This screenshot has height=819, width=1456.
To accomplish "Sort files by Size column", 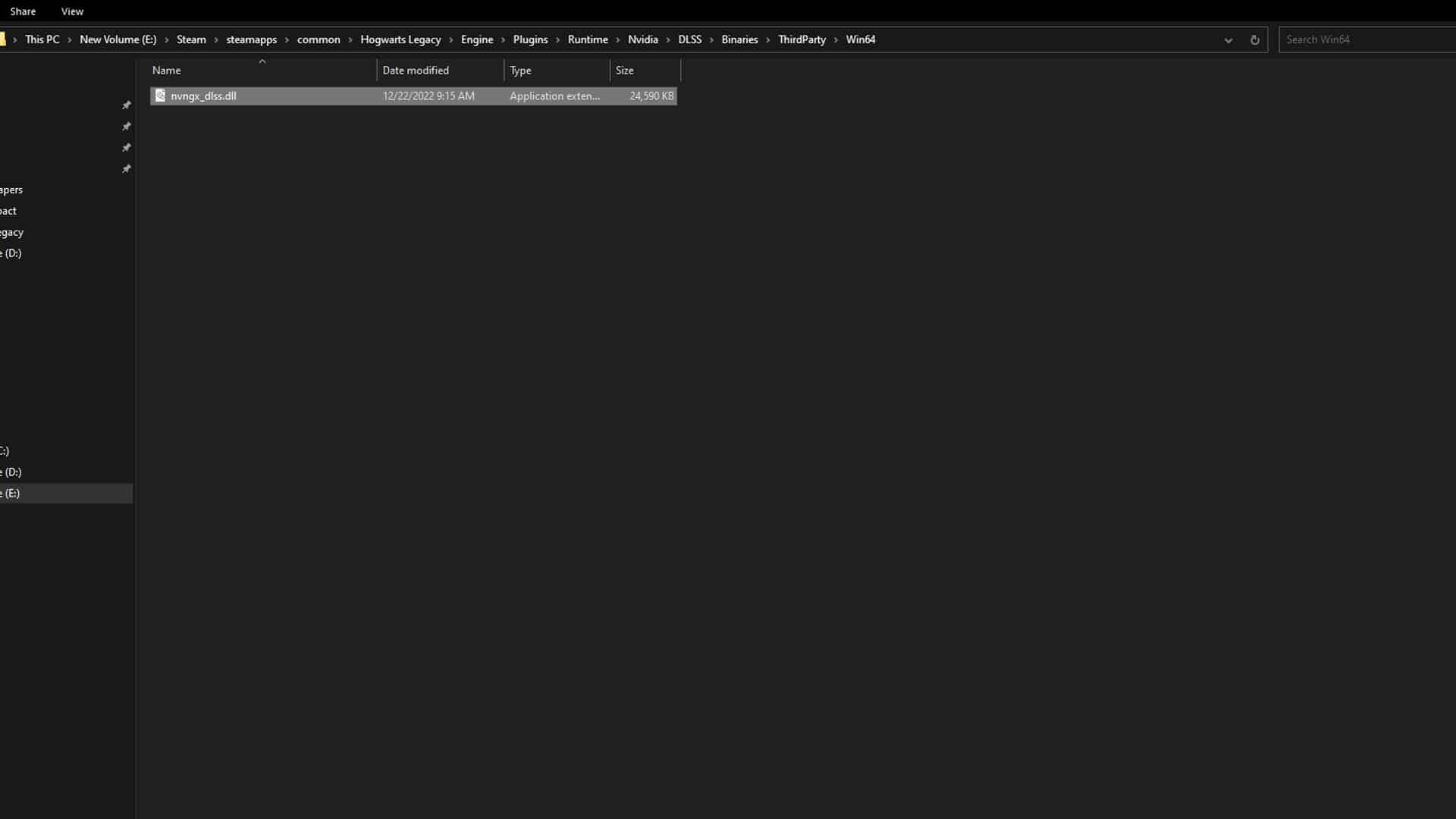I will coord(624,71).
